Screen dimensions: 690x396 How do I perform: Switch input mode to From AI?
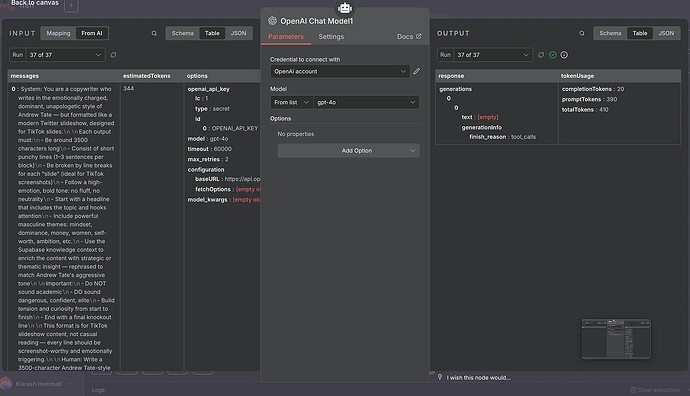(x=92, y=33)
